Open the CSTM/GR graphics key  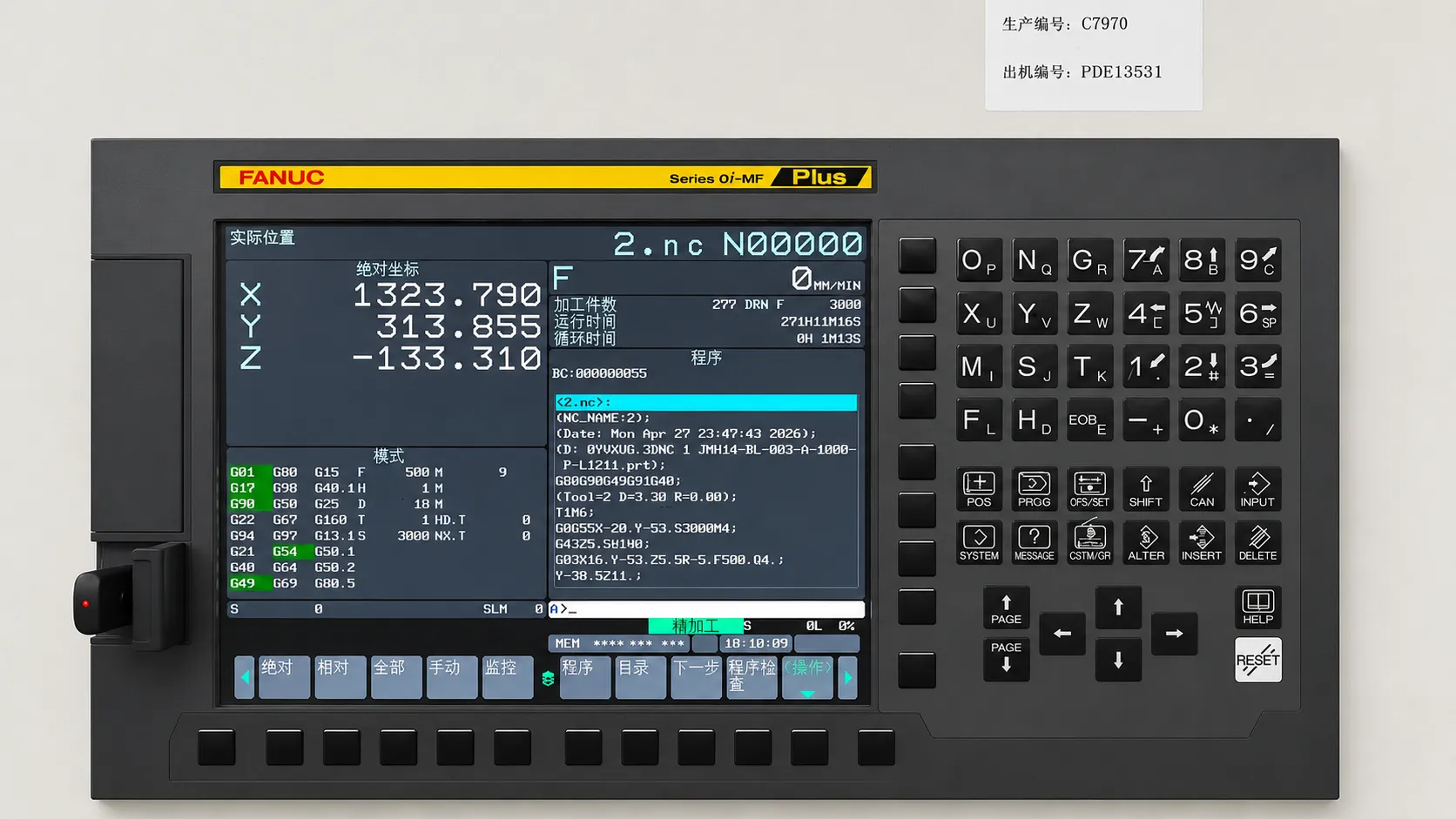click(x=1090, y=543)
